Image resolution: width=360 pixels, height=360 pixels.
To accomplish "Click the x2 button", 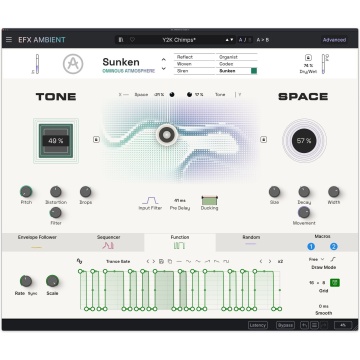I will coord(280,261).
